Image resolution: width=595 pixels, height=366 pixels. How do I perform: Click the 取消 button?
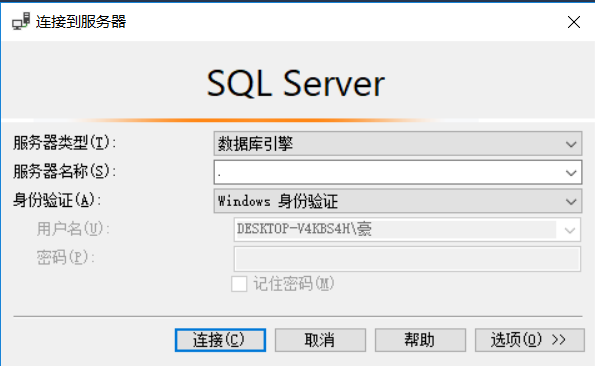[x=320, y=340]
